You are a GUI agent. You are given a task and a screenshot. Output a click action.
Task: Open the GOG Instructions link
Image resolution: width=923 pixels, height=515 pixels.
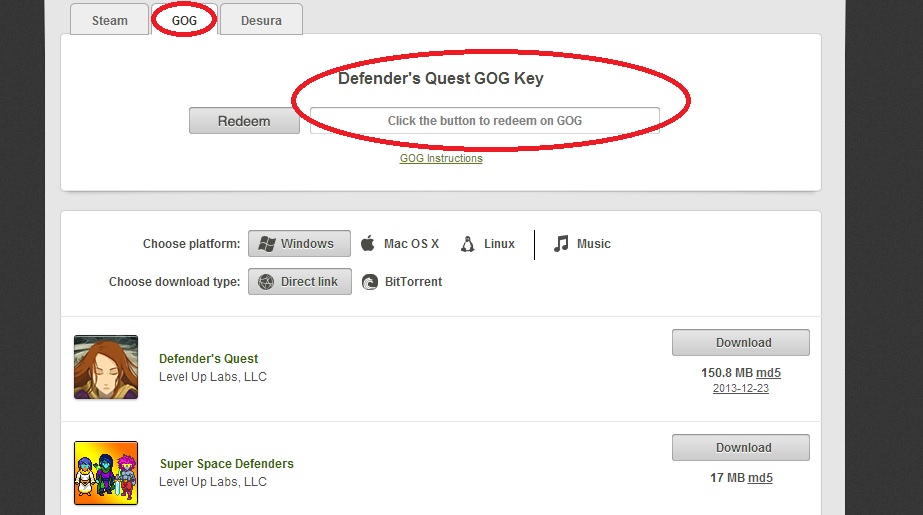[x=441, y=158]
